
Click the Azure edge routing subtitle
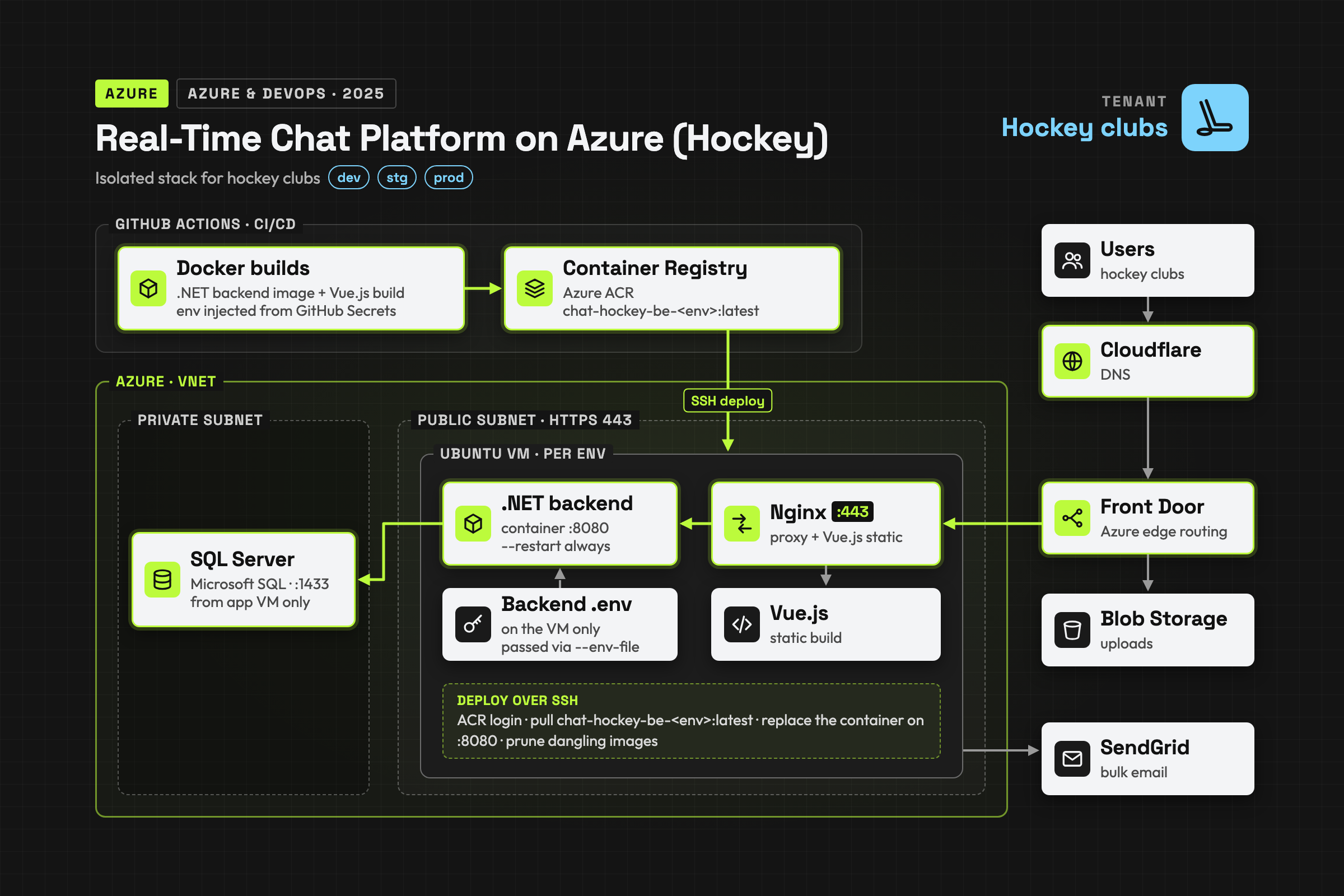tap(1164, 532)
